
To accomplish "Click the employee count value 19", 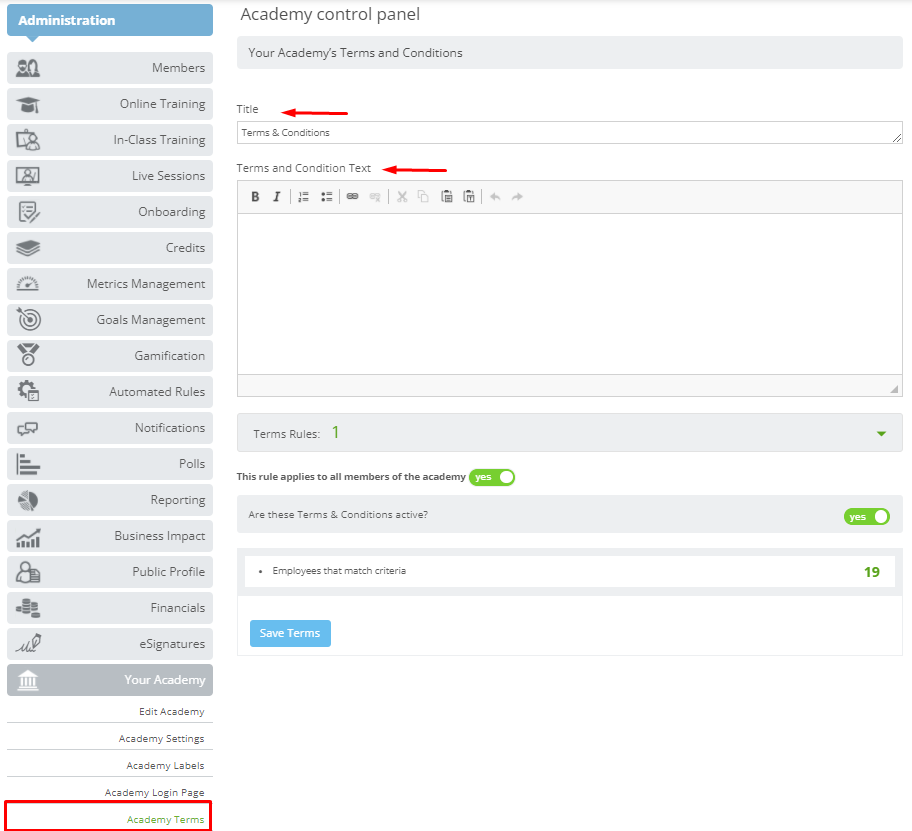I will tap(871, 572).
